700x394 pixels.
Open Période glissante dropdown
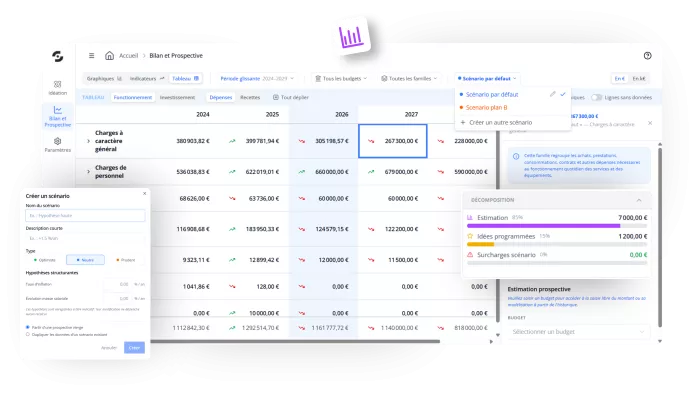click(257, 79)
